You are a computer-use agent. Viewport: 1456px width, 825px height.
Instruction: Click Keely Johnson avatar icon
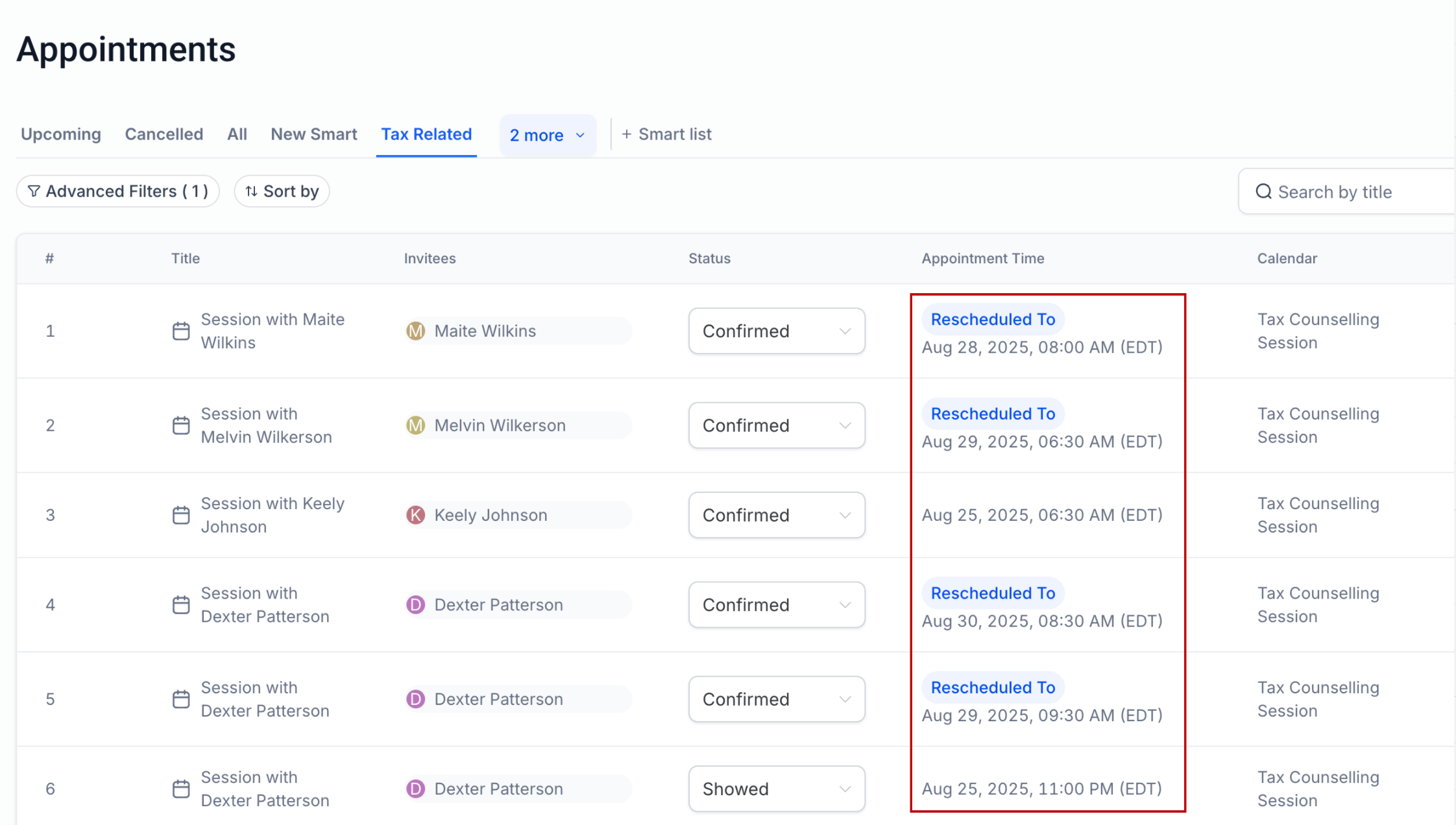point(415,515)
